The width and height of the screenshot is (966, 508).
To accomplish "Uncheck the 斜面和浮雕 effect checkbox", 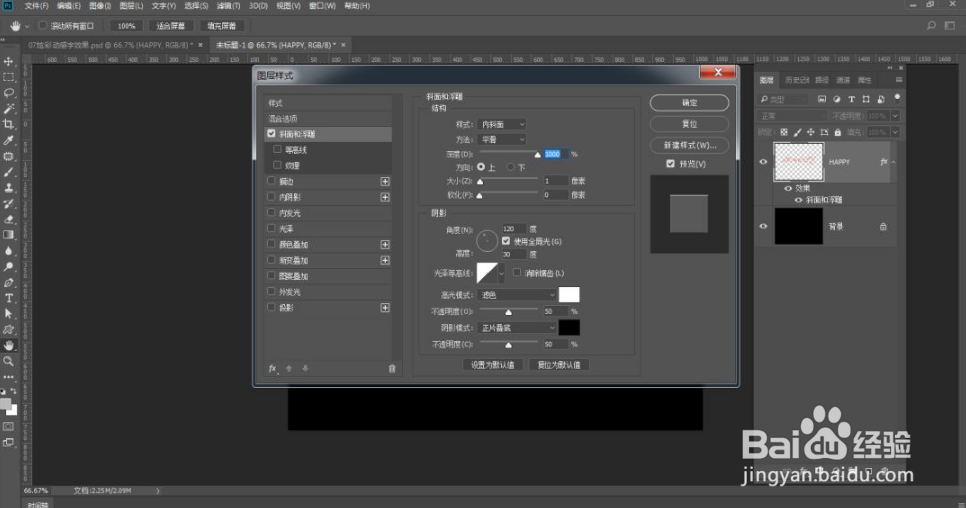I will tap(271, 133).
